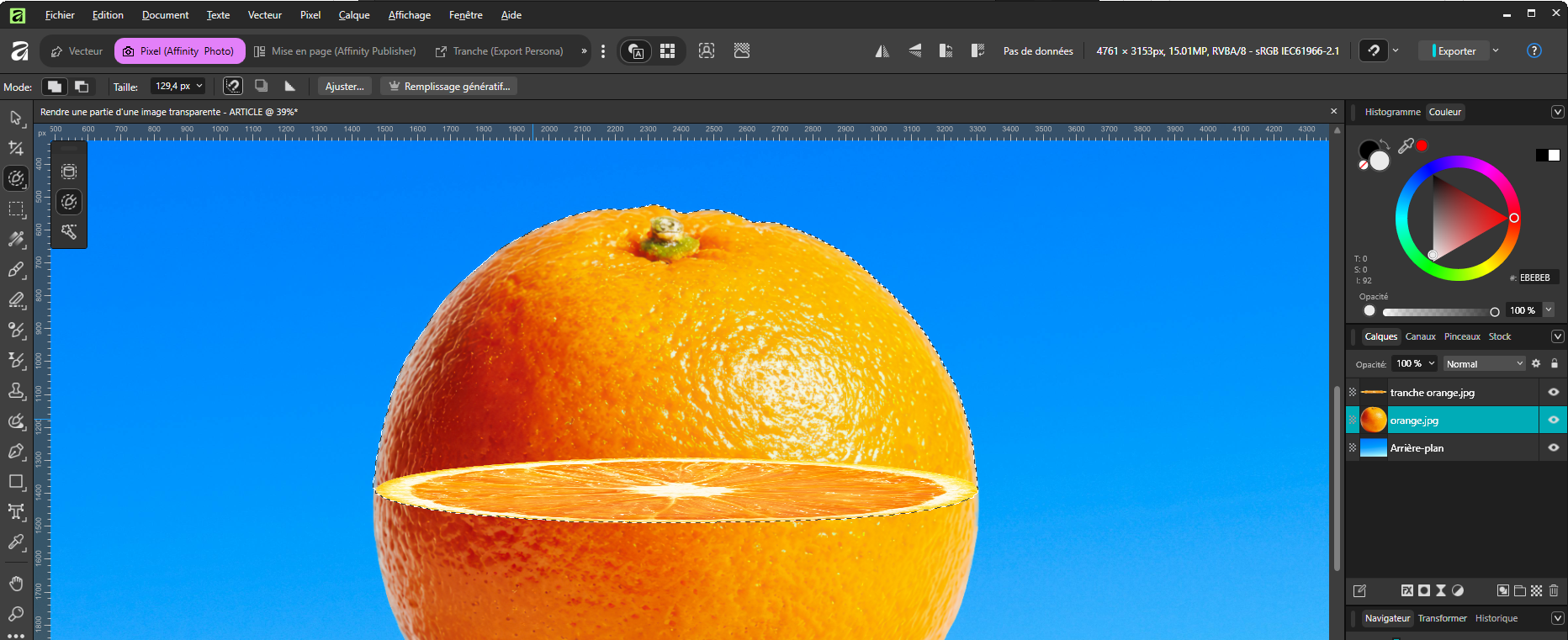
Task: Select the Crop tool in left toolbar
Action: 16,148
